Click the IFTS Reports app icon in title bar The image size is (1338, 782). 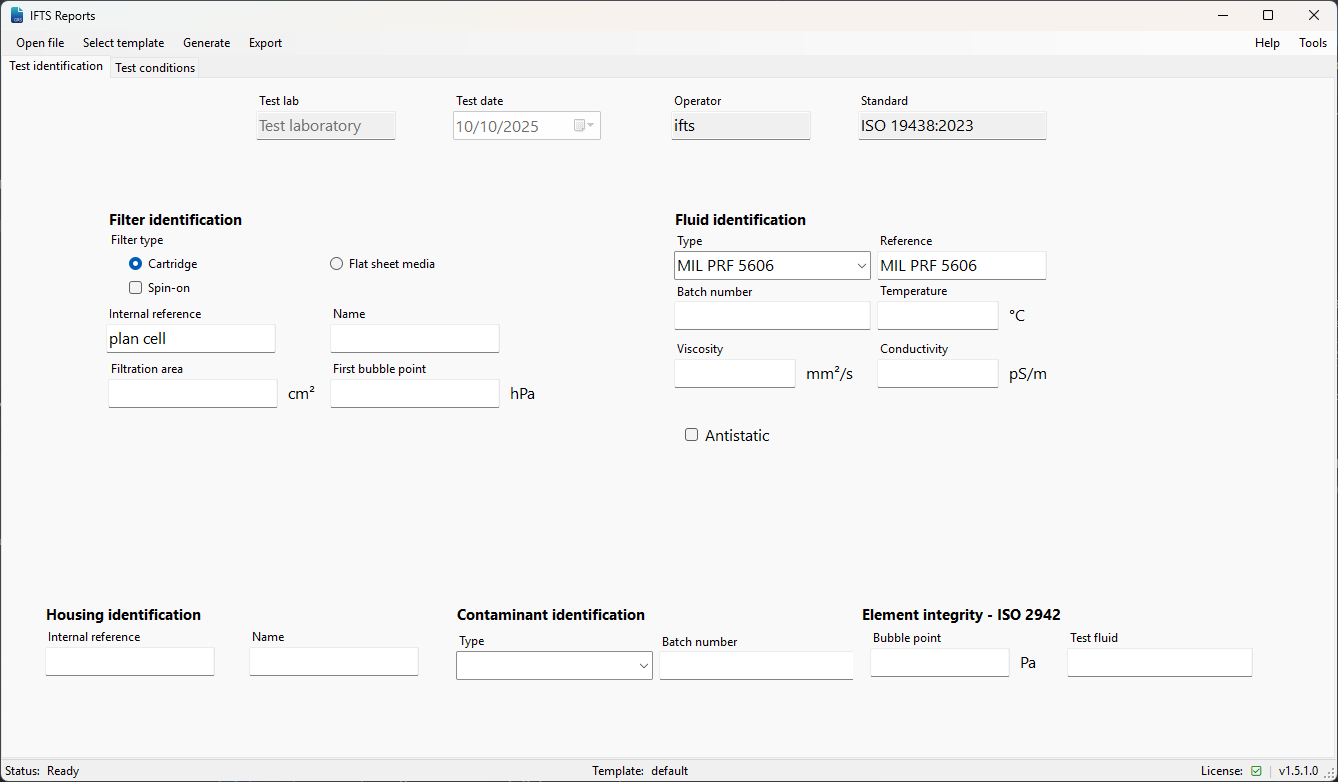pos(16,15)
